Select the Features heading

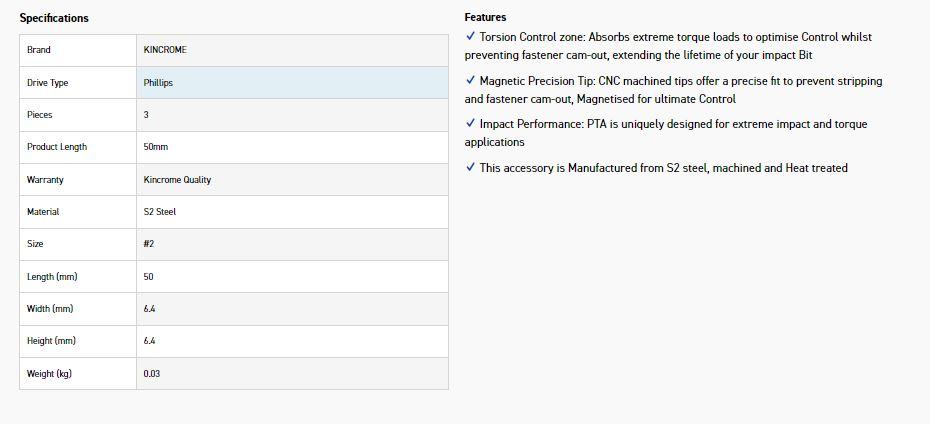(x=485, y=17)
